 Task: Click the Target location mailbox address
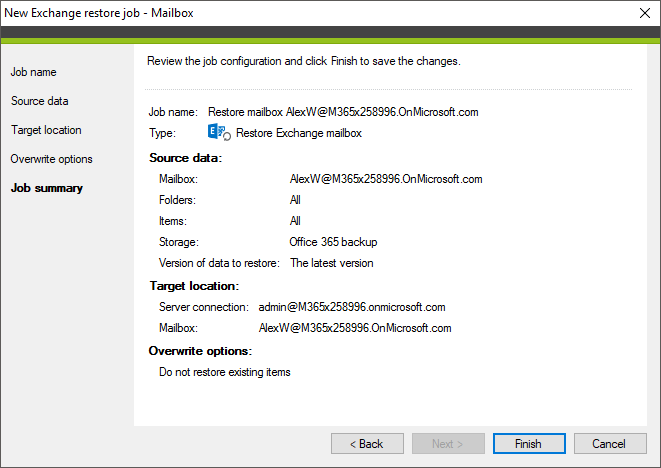(355, 328)
